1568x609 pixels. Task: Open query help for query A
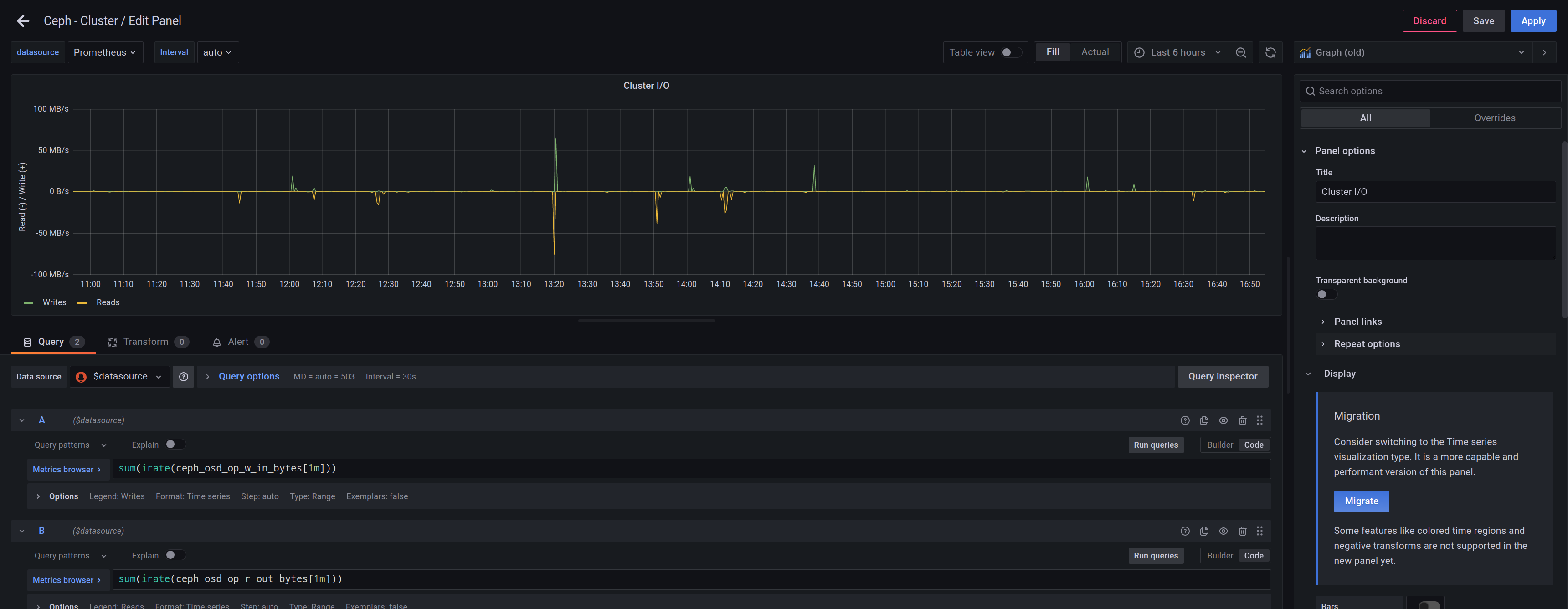1186,420
